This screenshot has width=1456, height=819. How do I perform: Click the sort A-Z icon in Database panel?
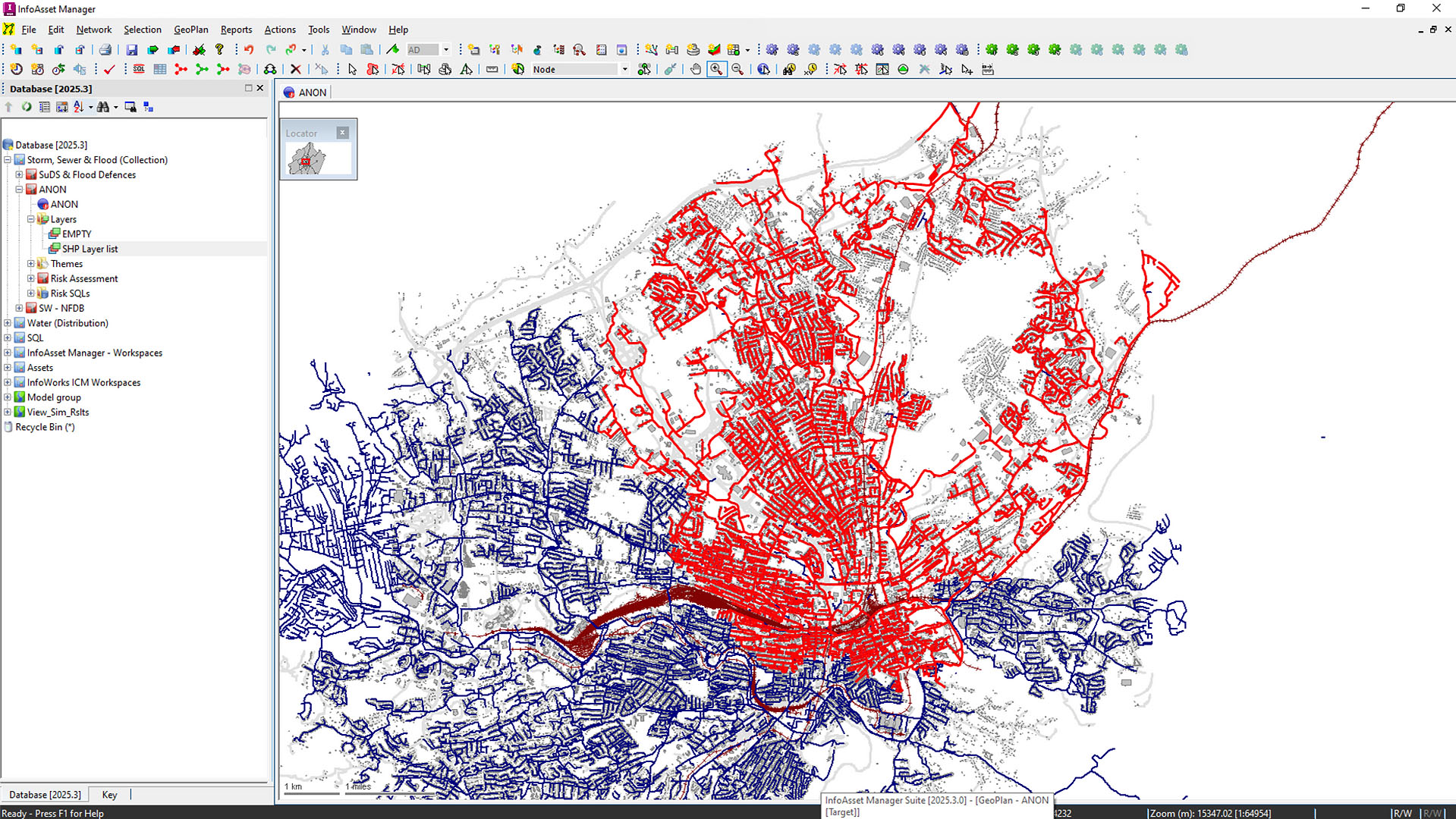click(79, 107)
